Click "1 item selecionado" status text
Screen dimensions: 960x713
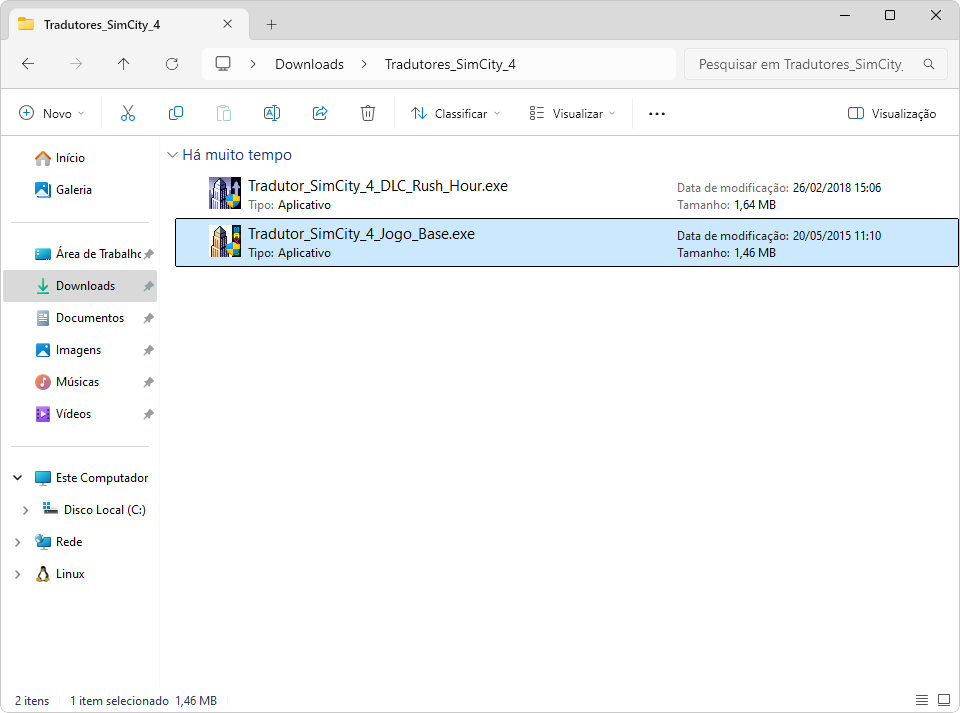point(119,701)
